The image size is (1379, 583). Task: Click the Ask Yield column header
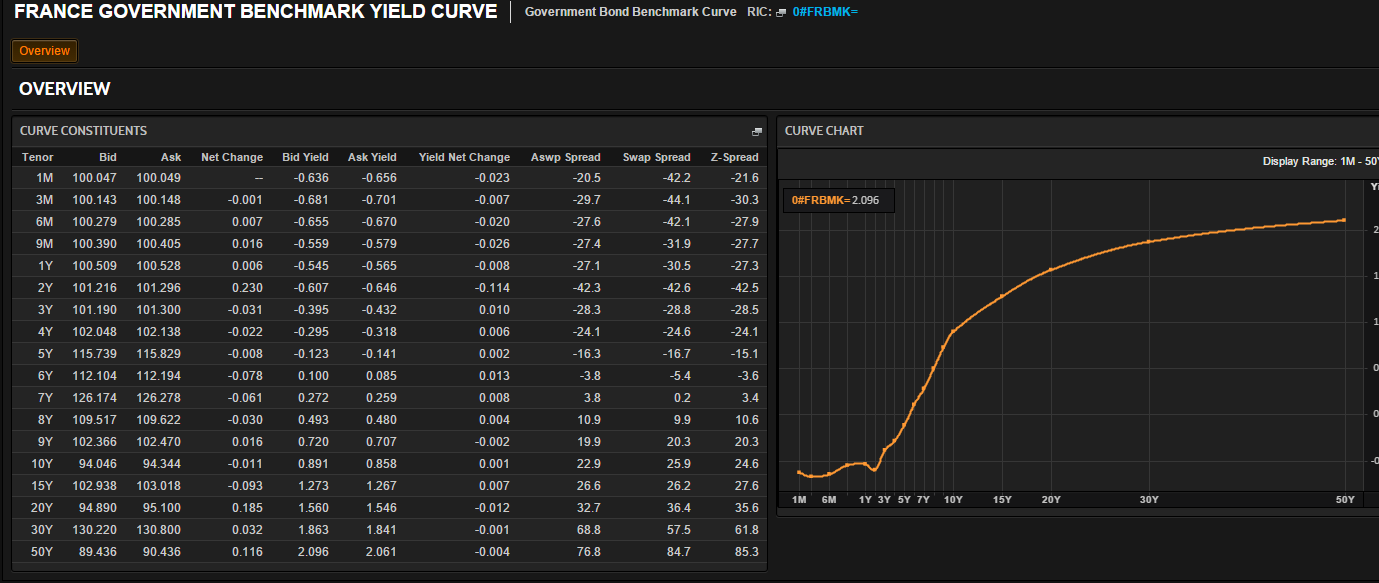pyautogui.click(x=372, y=157)
